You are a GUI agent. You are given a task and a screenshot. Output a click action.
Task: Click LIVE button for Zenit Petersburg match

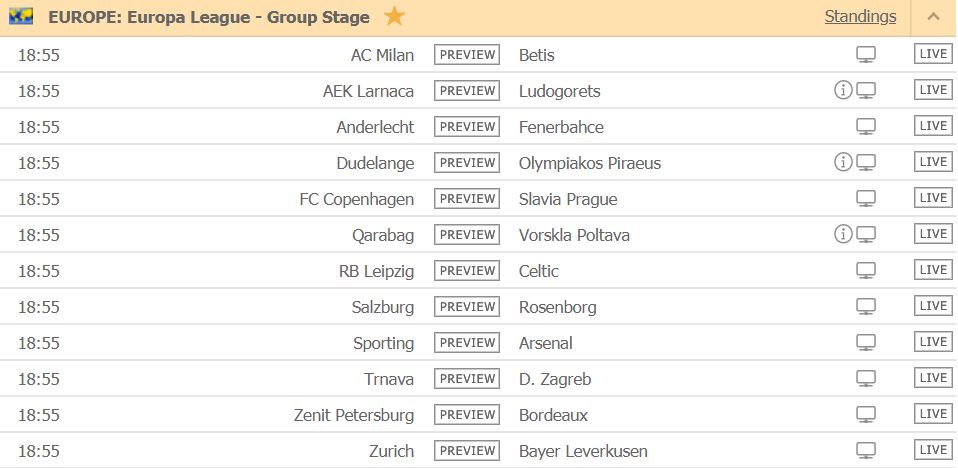point(933,414)
